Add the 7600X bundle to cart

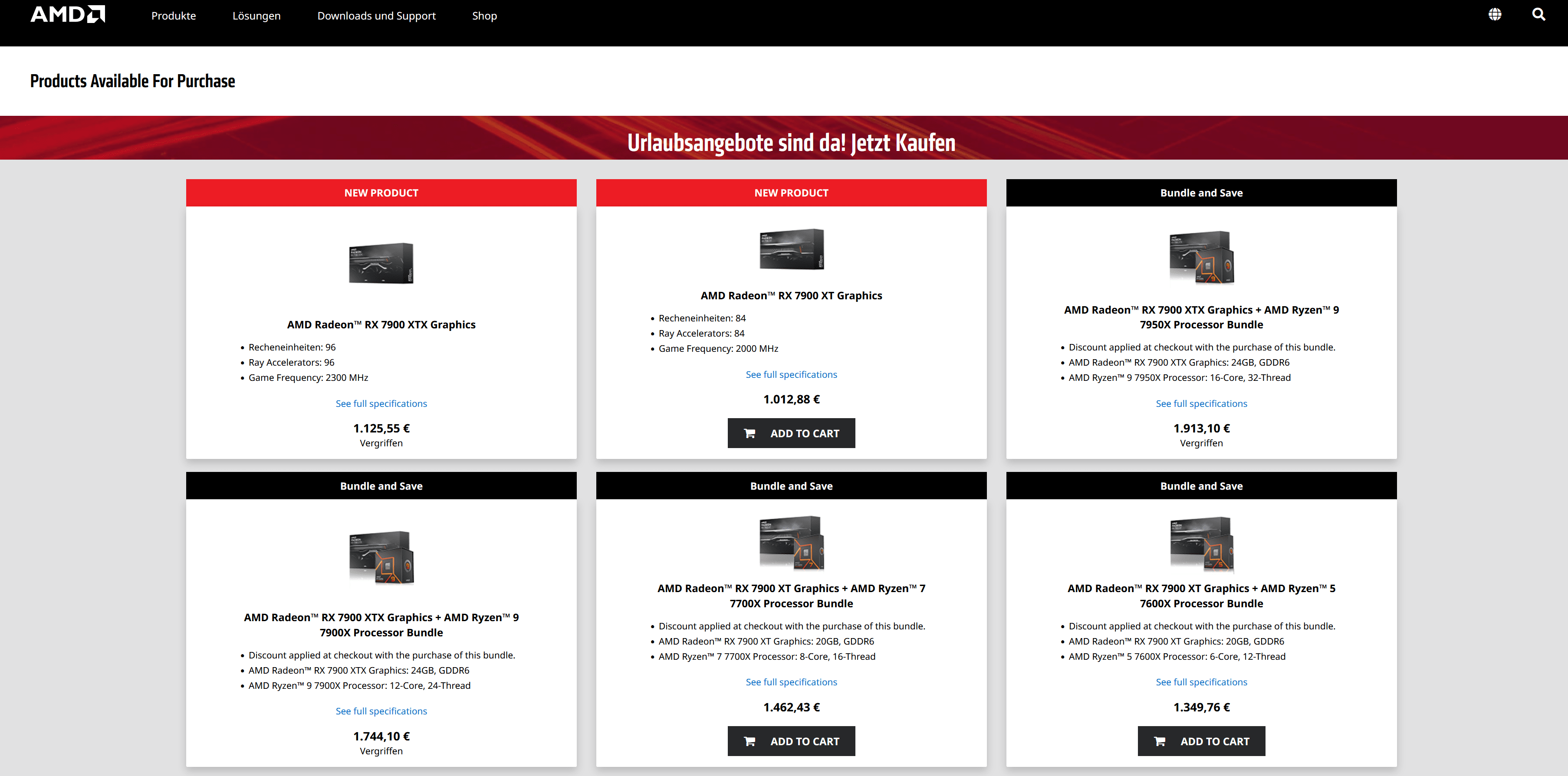coord(1201,741)
